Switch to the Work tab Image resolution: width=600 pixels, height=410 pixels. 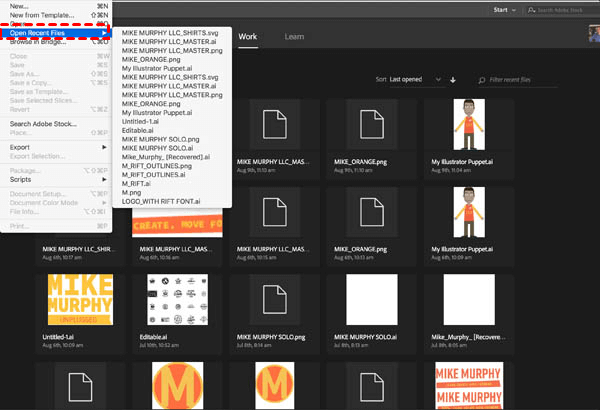[x=248, y=36]
